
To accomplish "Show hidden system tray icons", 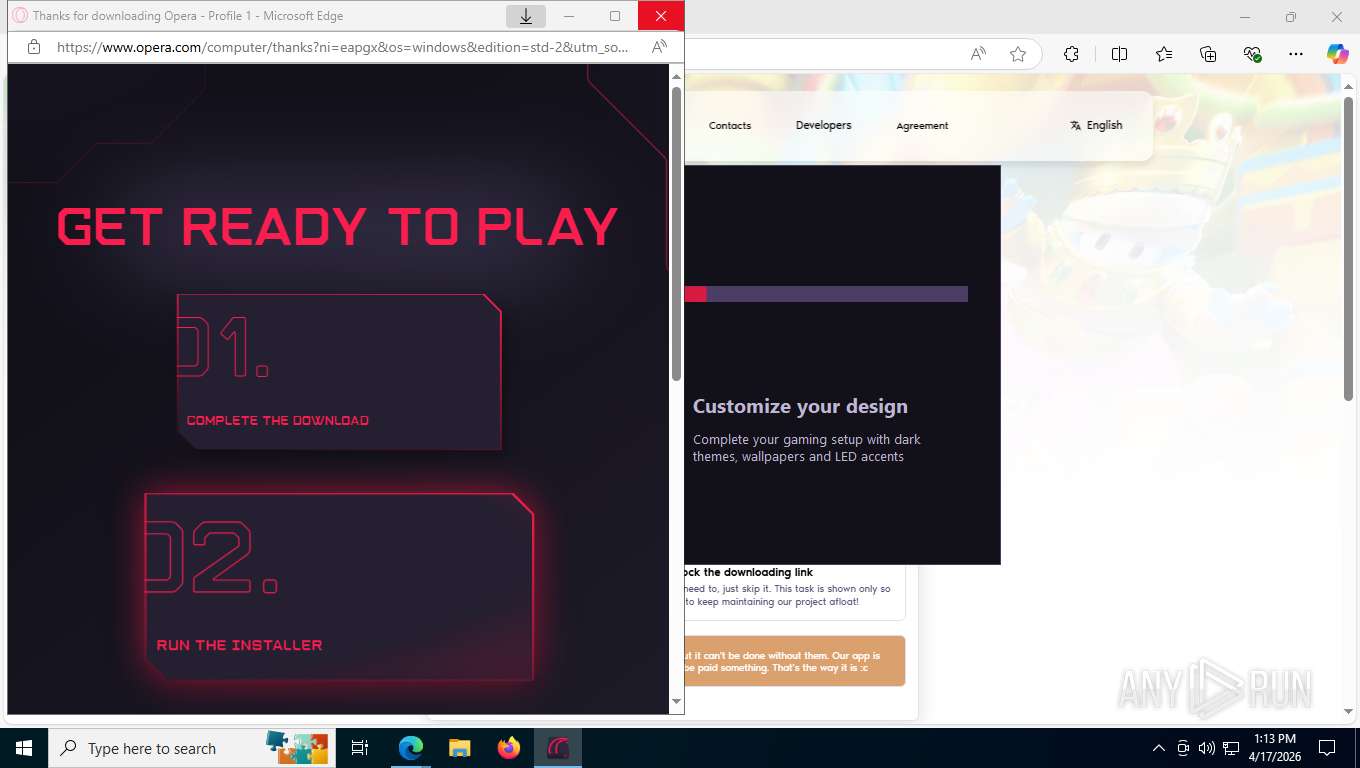I will click(x=1159, y=748).
